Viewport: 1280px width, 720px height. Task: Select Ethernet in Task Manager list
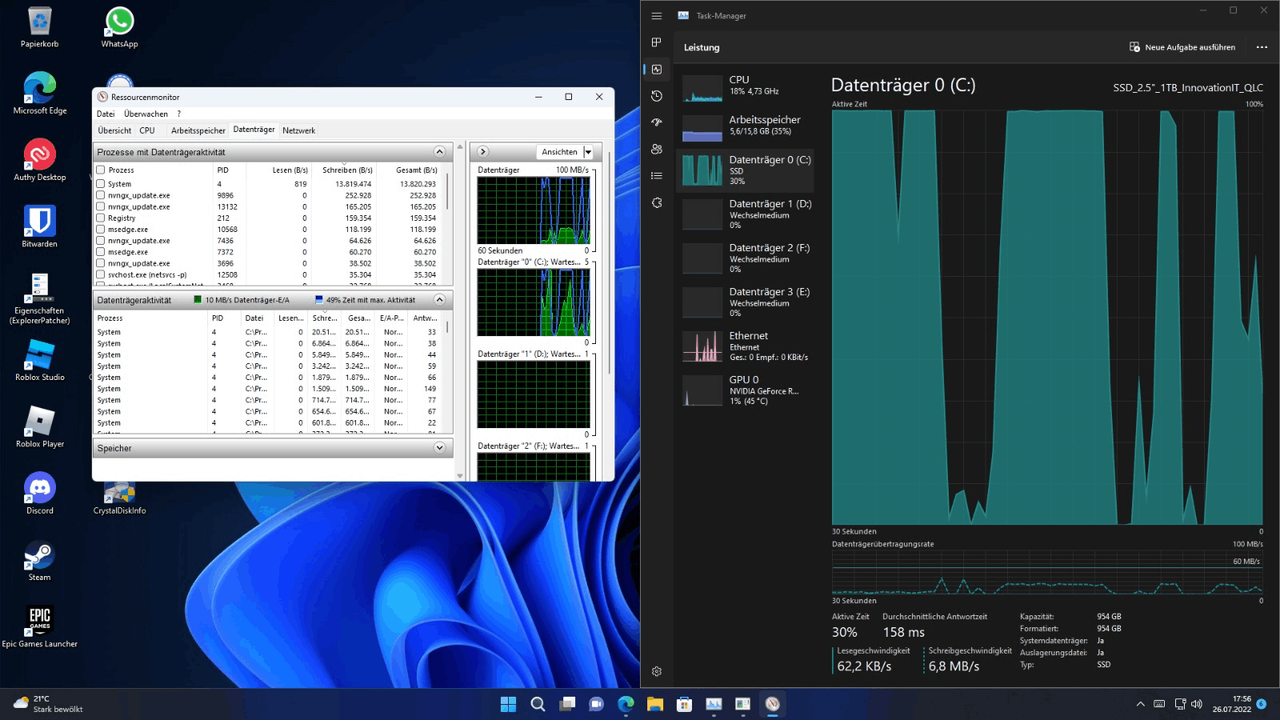click(745, 346)
